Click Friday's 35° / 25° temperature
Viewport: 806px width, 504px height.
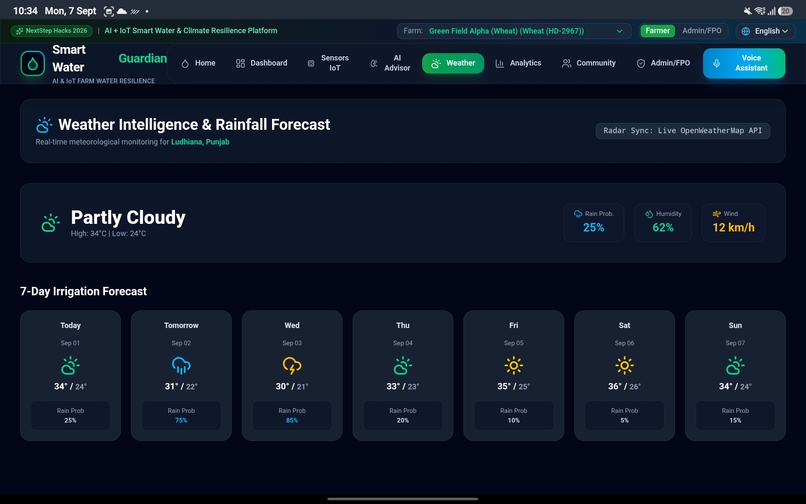514,386
